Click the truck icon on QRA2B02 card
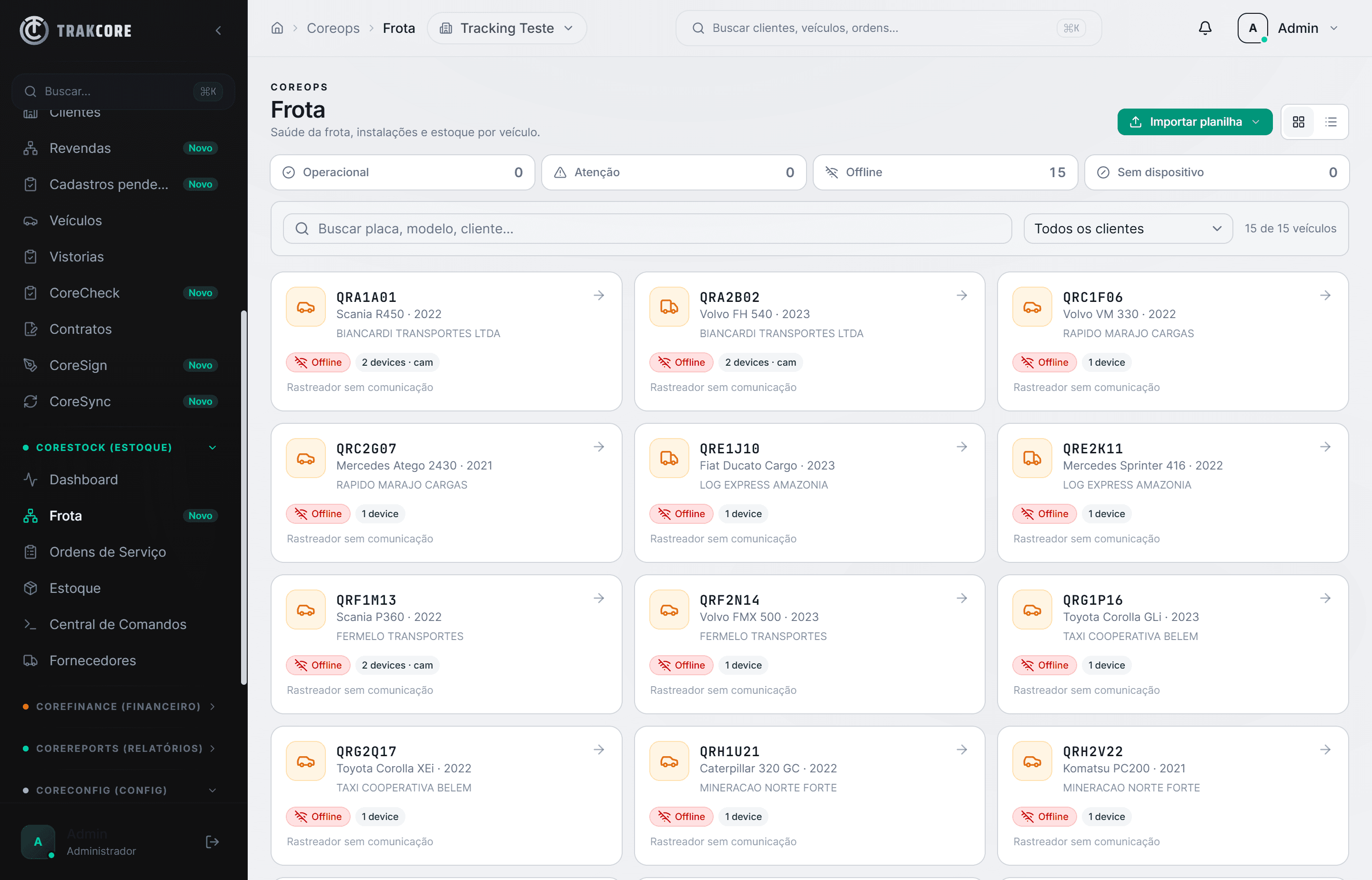The height and width of the screenshot is (880, 1372). pyautogui.click(x=669, y=307)
